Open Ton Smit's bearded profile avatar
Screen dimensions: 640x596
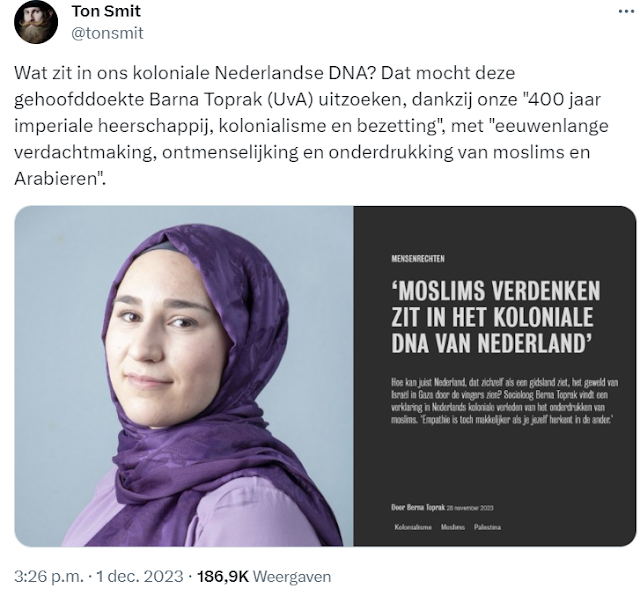pos(36,22)
